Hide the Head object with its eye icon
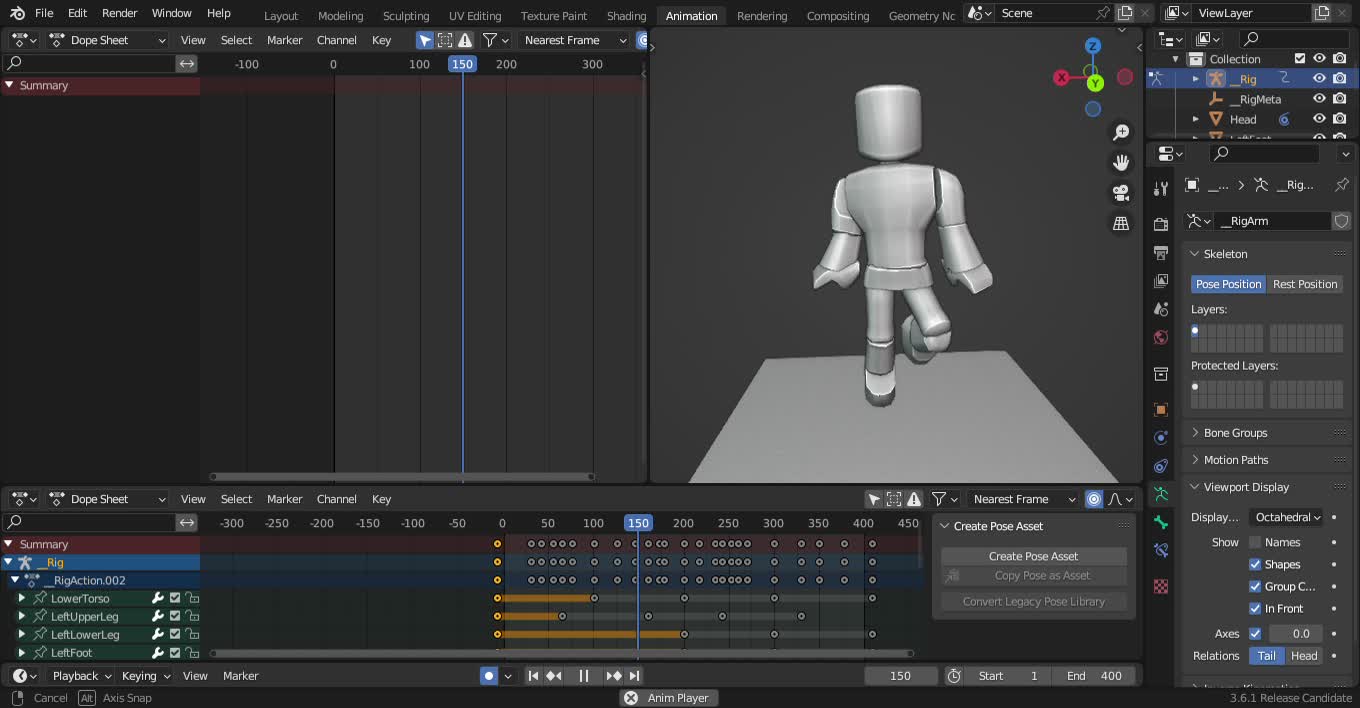 click(x=1319, y=119)
